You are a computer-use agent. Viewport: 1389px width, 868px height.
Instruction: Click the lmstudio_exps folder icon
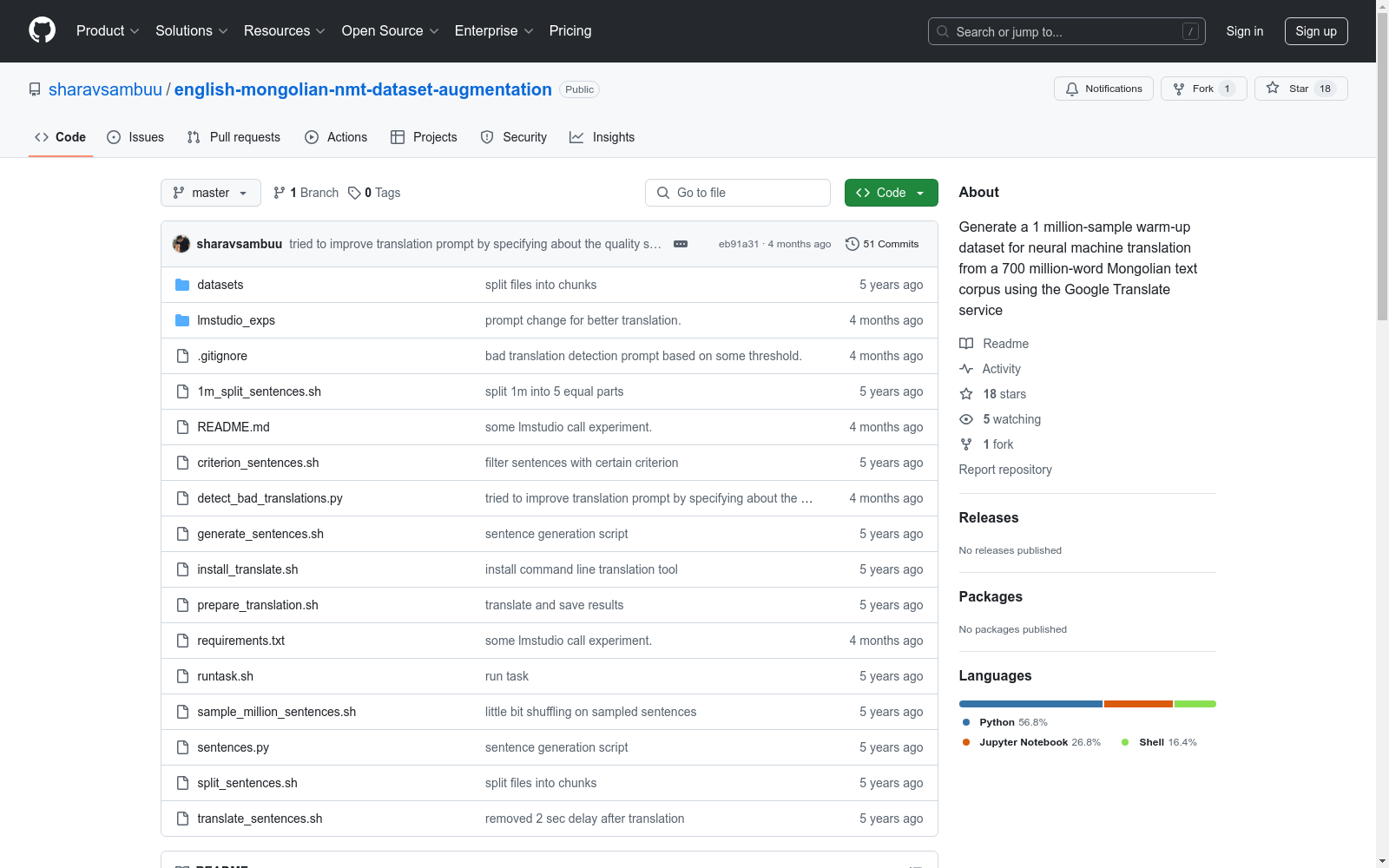[182, 320]
